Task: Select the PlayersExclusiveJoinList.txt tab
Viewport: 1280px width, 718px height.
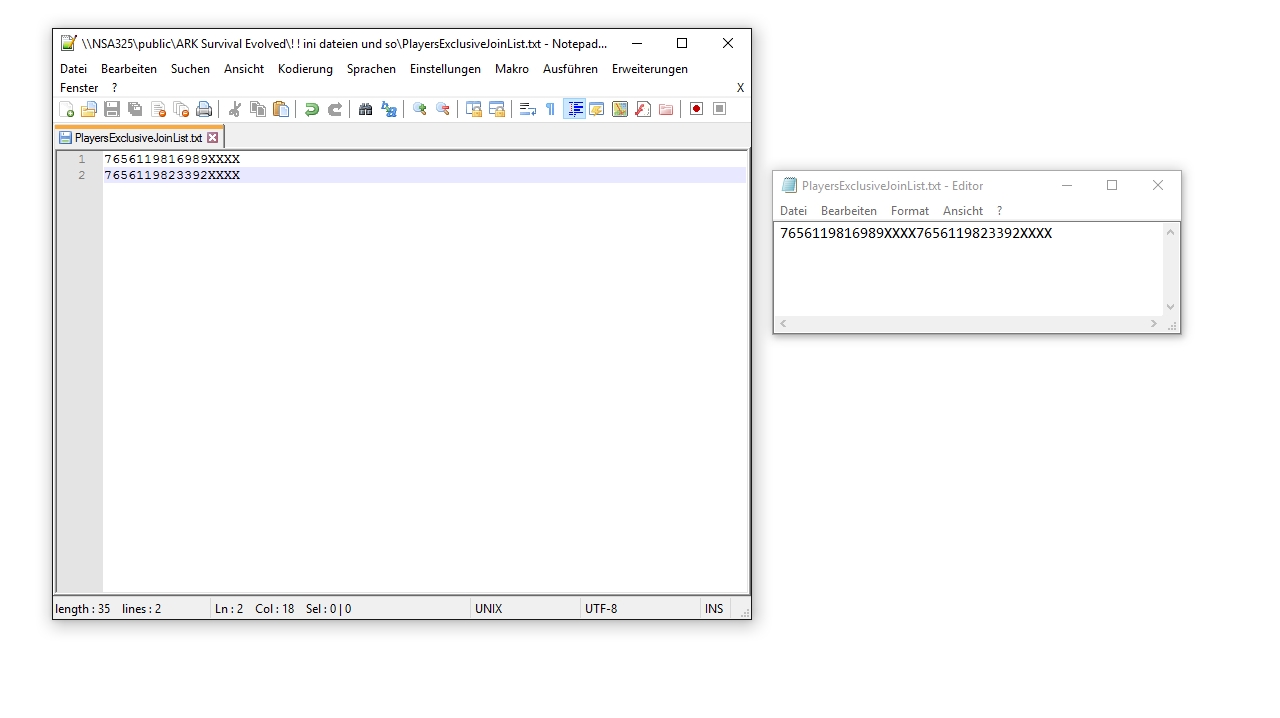Action: pyautogui.click(x=139, y=138)
